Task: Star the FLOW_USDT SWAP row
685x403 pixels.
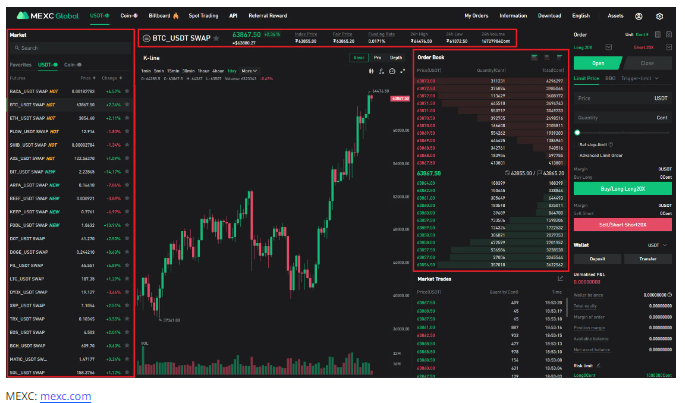Action: (x=127, y=132)
